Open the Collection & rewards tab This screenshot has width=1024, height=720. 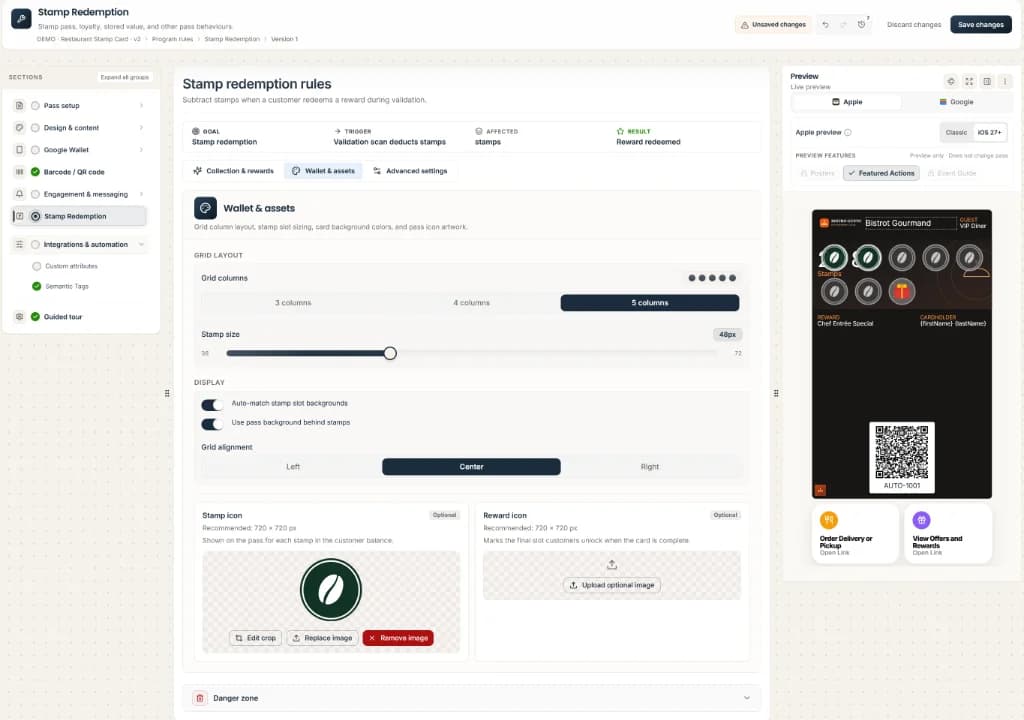[233, 171]
